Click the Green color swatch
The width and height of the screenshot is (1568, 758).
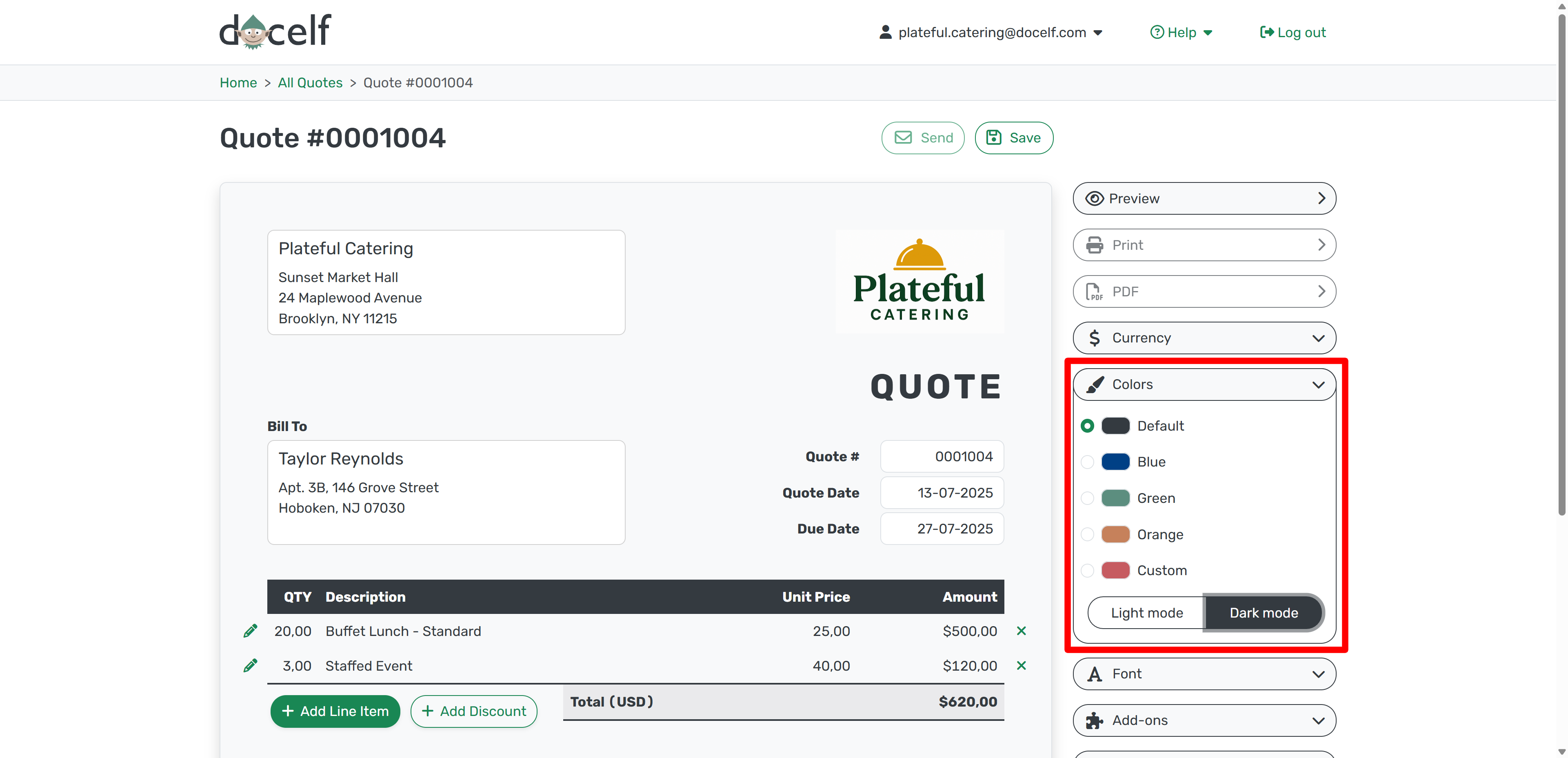click(1115, 498)
